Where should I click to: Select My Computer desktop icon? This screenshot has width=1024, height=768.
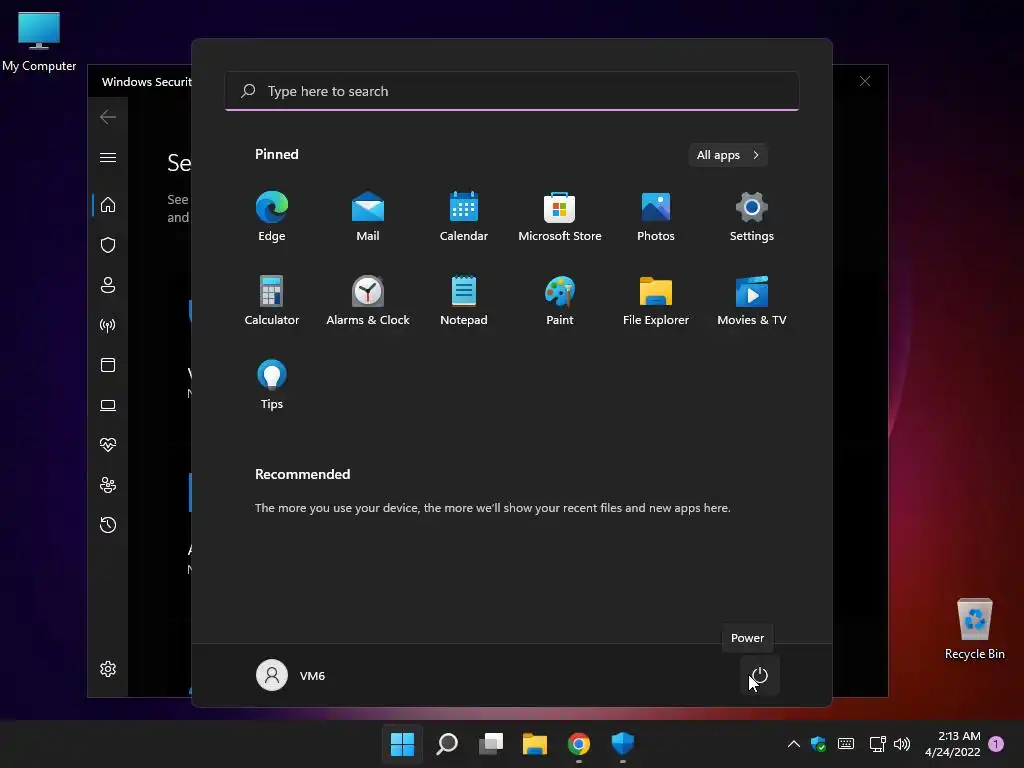point(39,42)
